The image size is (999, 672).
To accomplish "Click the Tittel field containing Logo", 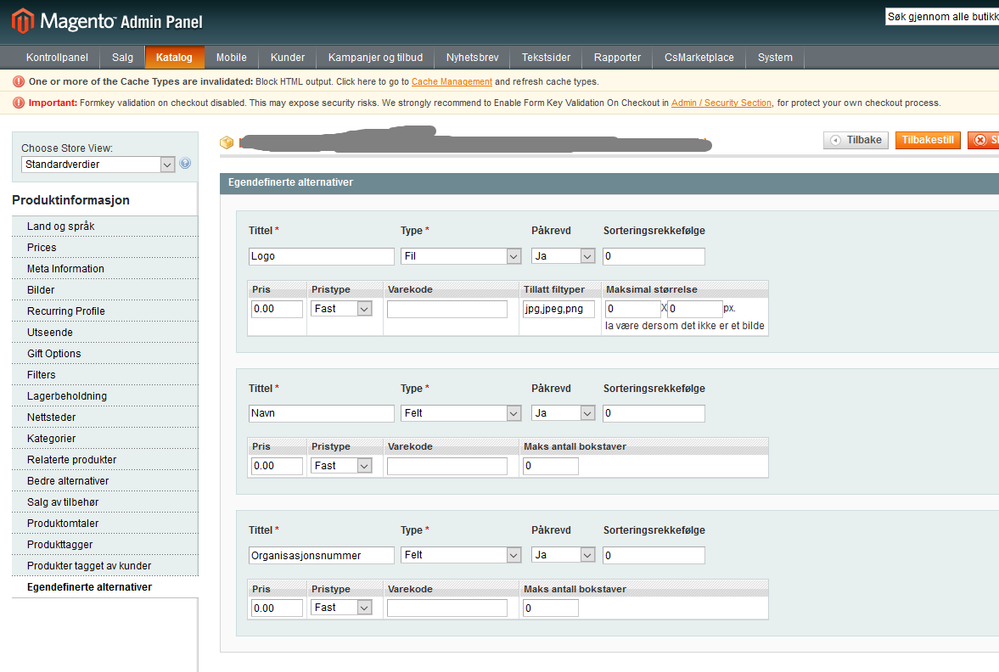I will click(322, 256).
